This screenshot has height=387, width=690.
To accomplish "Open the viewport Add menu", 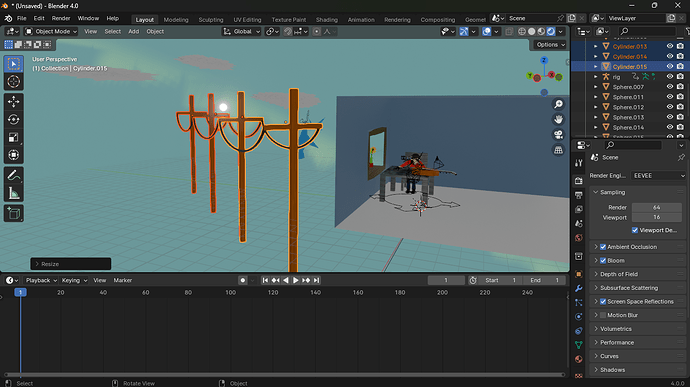I will click(x=133, y=32).
